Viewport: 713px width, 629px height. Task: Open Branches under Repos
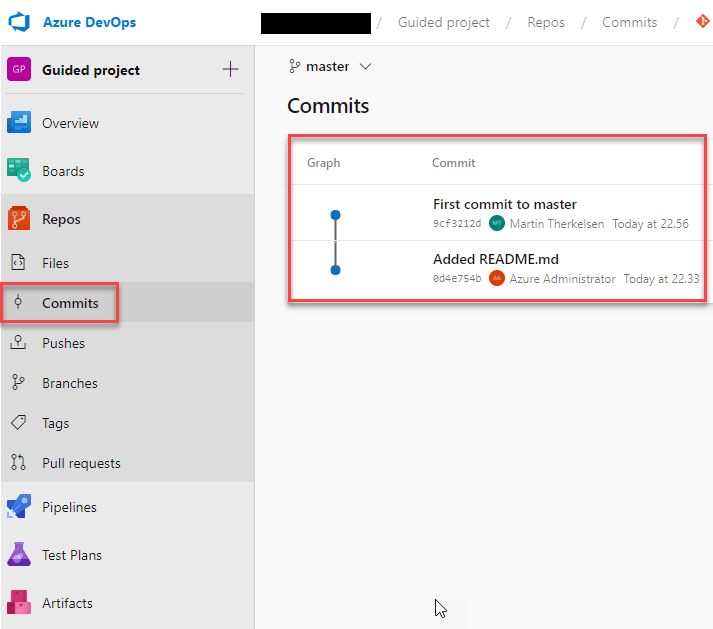pos(70,383)
